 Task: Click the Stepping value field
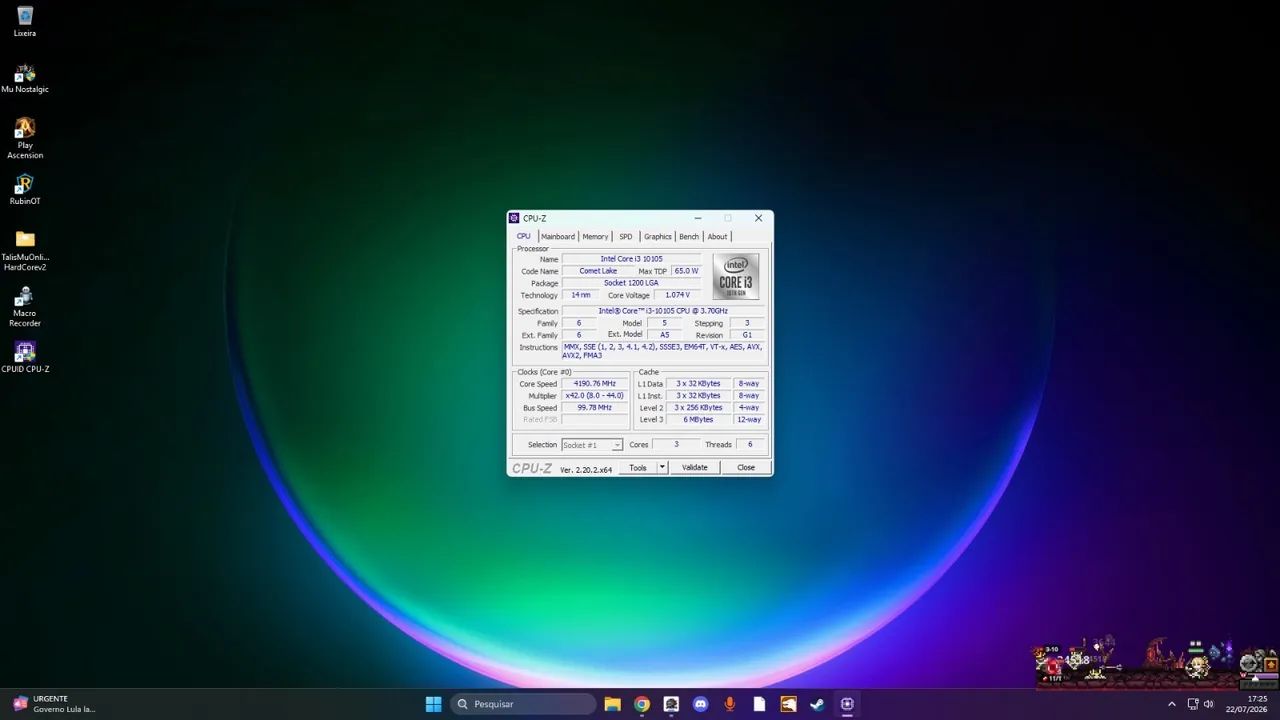[x=747, y=323]
